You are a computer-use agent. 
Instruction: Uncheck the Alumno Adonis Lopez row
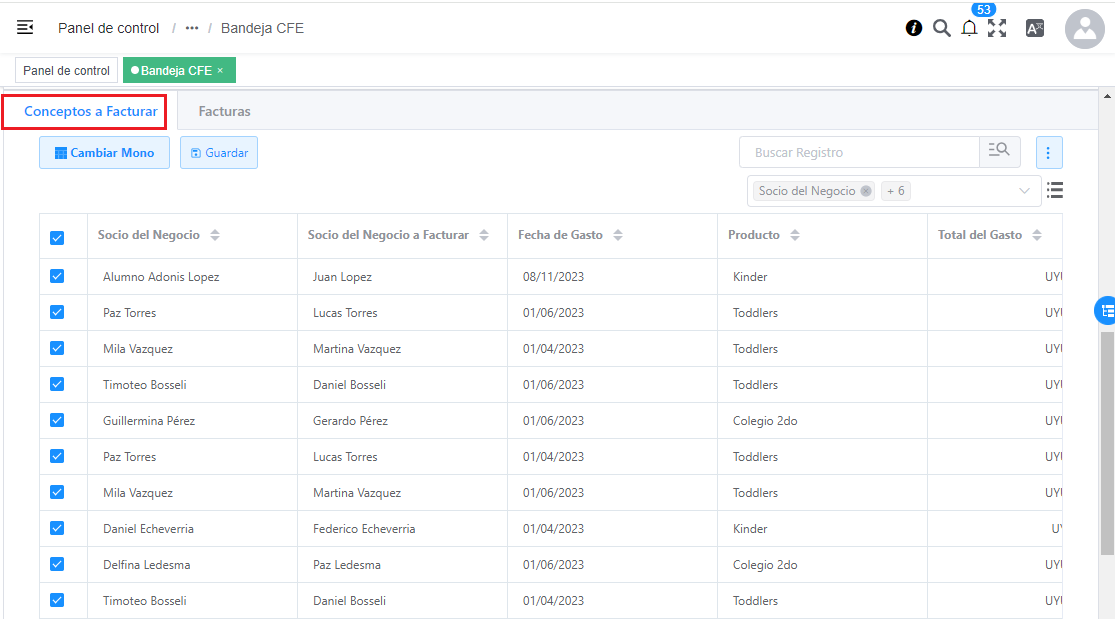(57, 277)
